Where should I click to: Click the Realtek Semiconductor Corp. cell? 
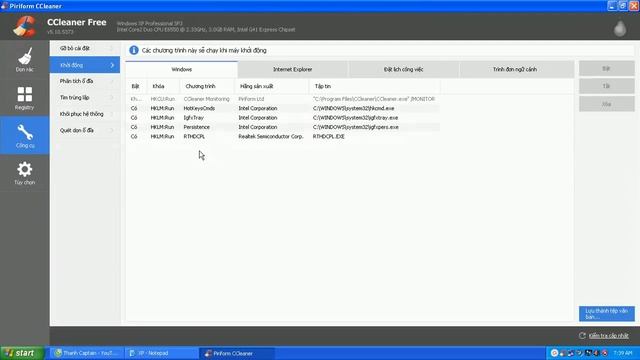(x=271, y=136)
